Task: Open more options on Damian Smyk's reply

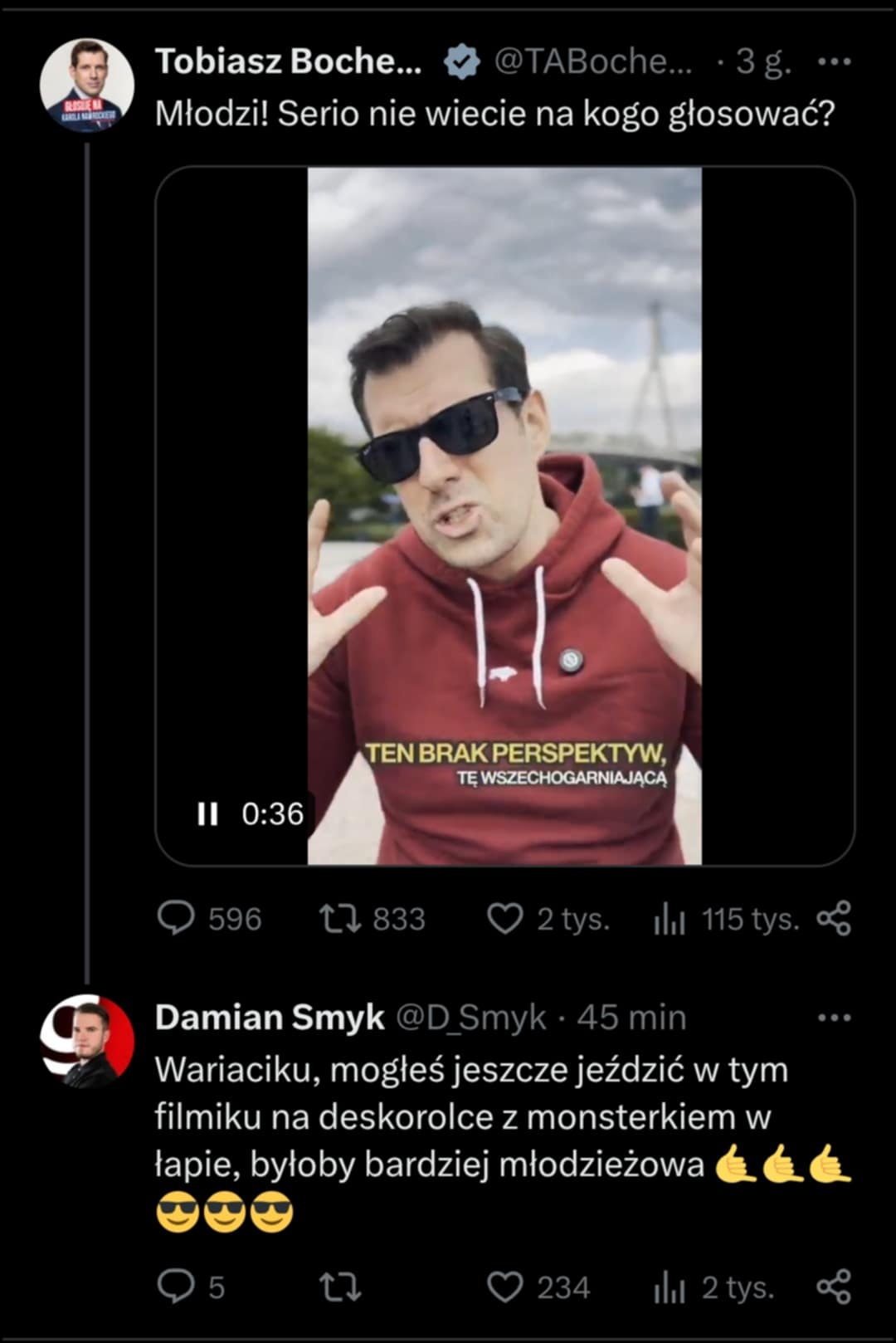Action: coord(834,1018)
